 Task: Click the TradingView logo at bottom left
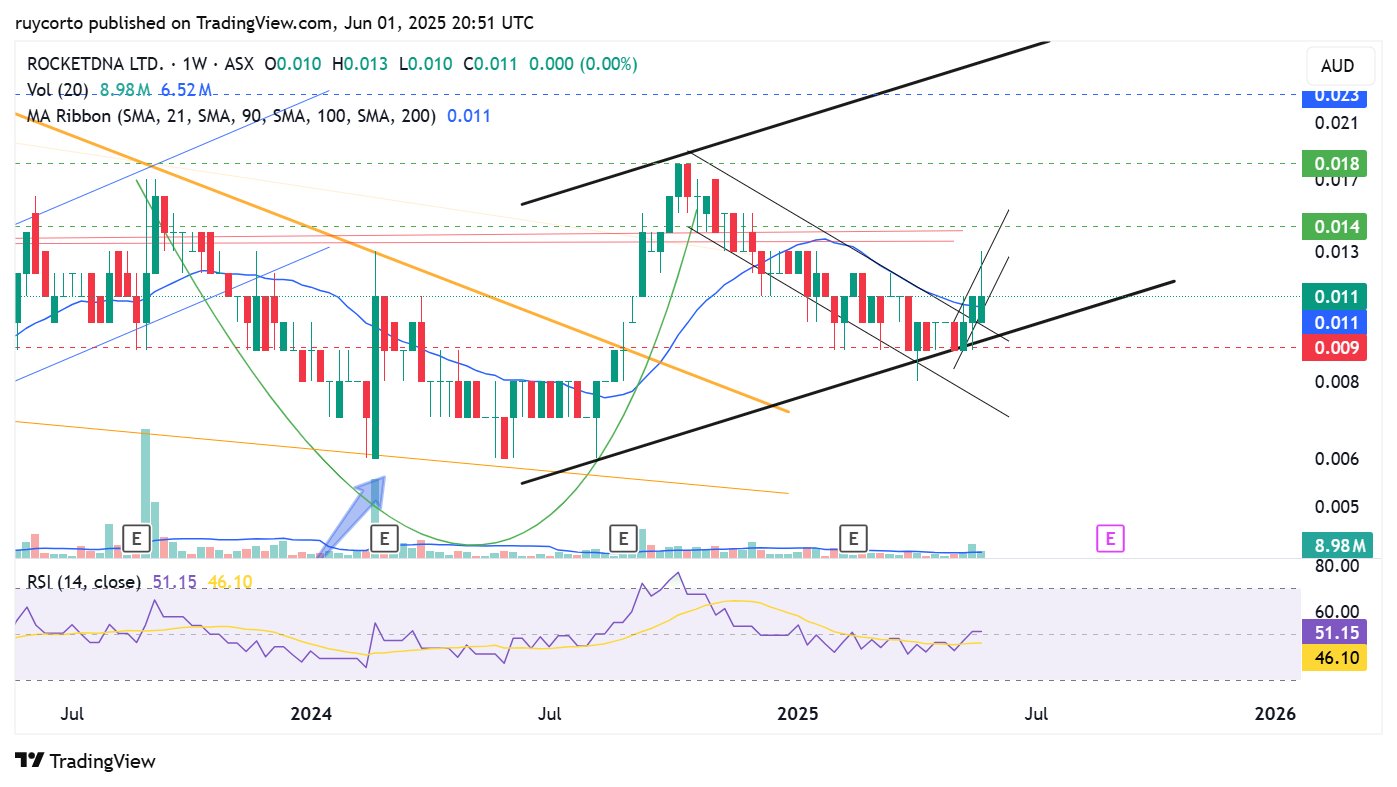[86, 761]
